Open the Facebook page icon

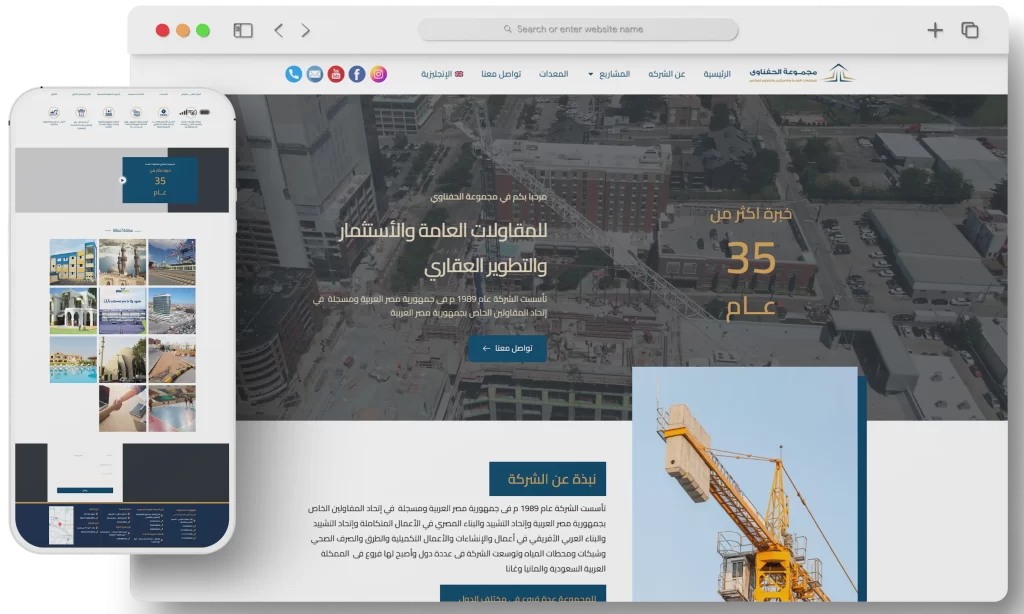(356, 73)
